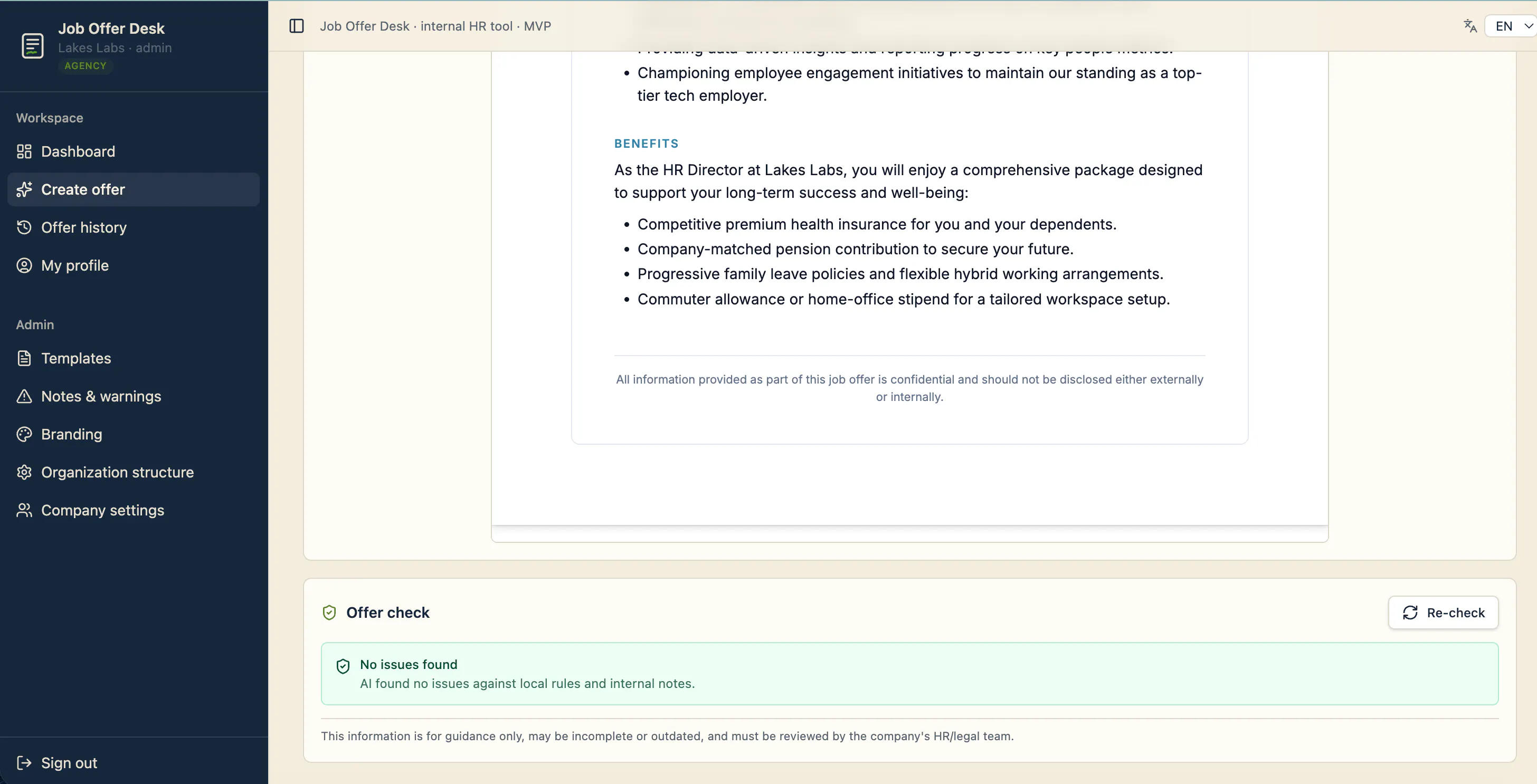Click the Re-check button
Image resolution: width=1537 pixels, height=784 pixels.
pos(1443,613)
